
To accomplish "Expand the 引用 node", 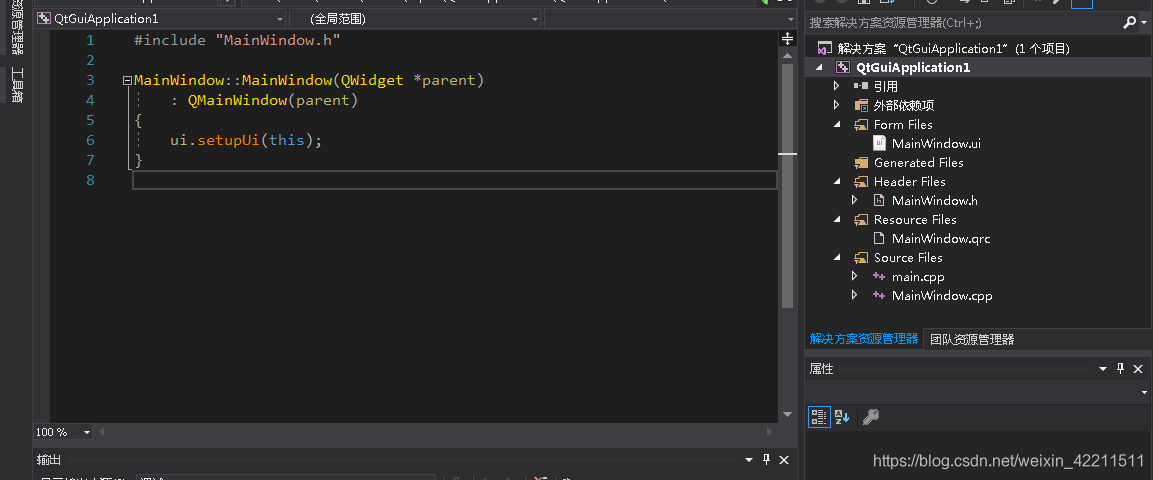I will pyautogui.click(x=837, y=87).
